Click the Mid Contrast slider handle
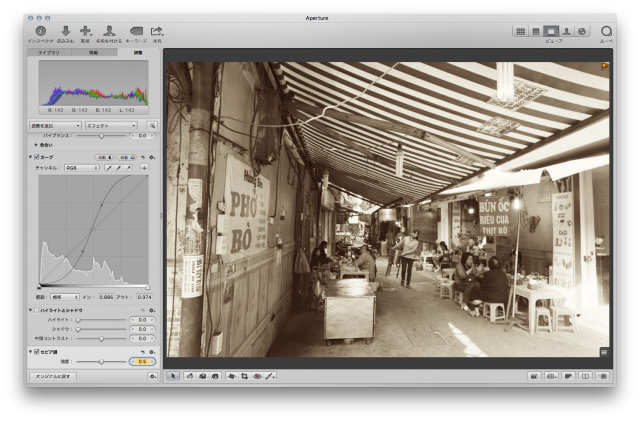Viewport: 640px width, 421px height. 101,339
